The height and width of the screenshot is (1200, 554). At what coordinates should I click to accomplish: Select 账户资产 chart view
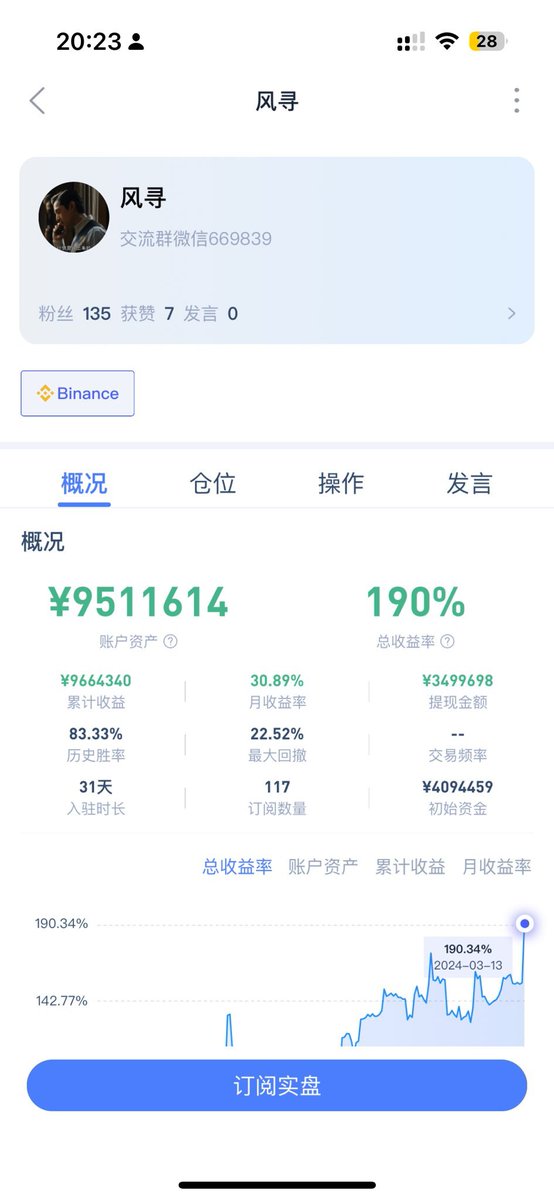point(323,867)
